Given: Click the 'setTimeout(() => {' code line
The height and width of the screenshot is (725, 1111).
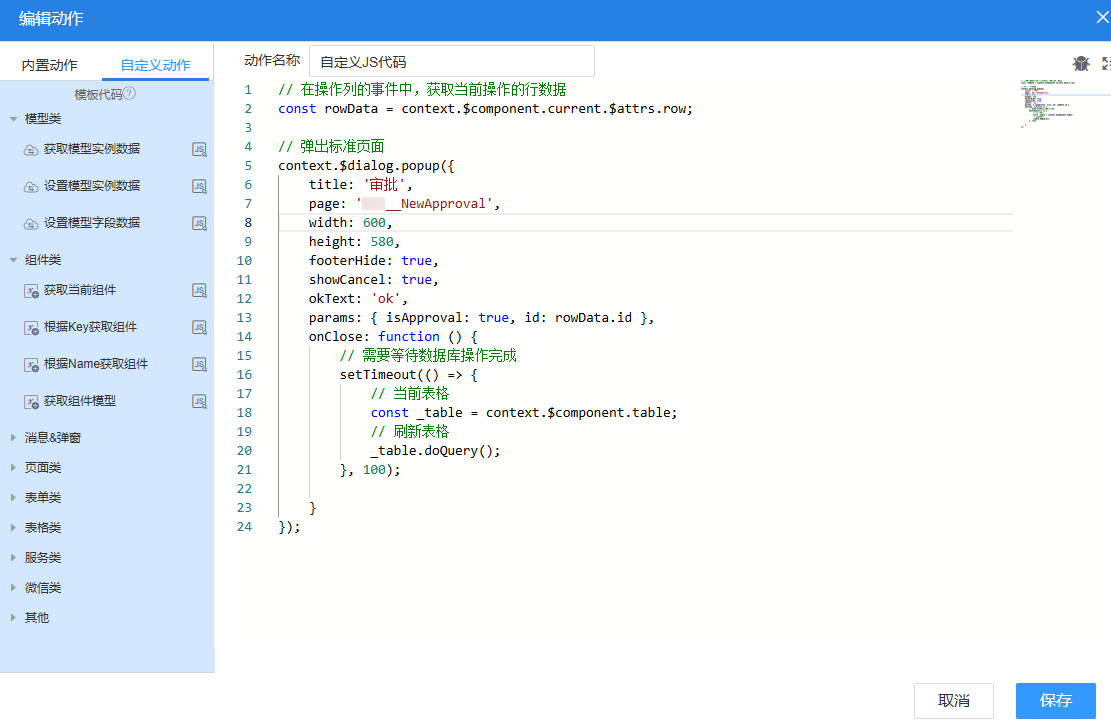Looking at the screenshot, I should [409, 374].
